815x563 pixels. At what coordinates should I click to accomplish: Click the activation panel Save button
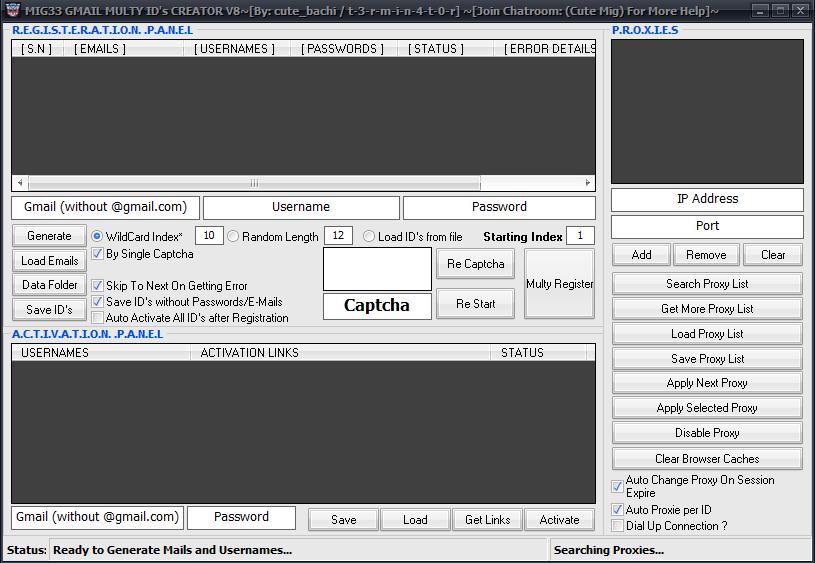point(344,520)
